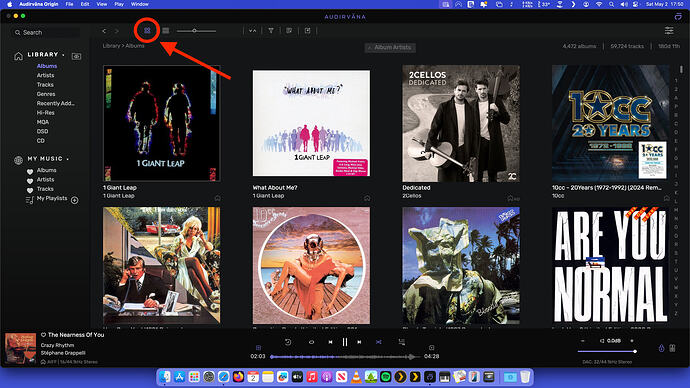Go back with the left arrow
The image size is (690, 388).
[104, 31]
